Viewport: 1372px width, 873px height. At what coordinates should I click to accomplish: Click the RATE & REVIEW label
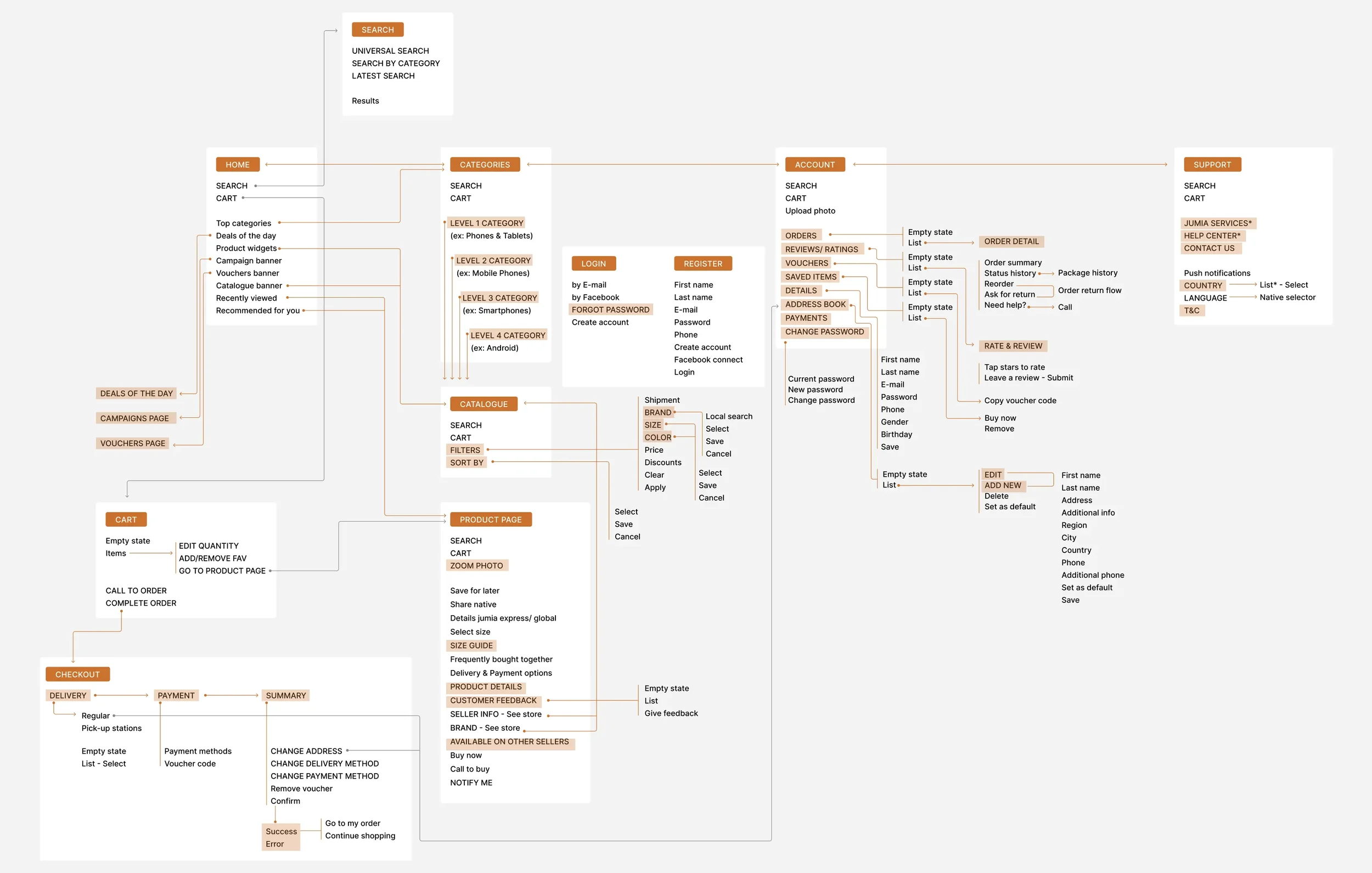pos(1013,346)
